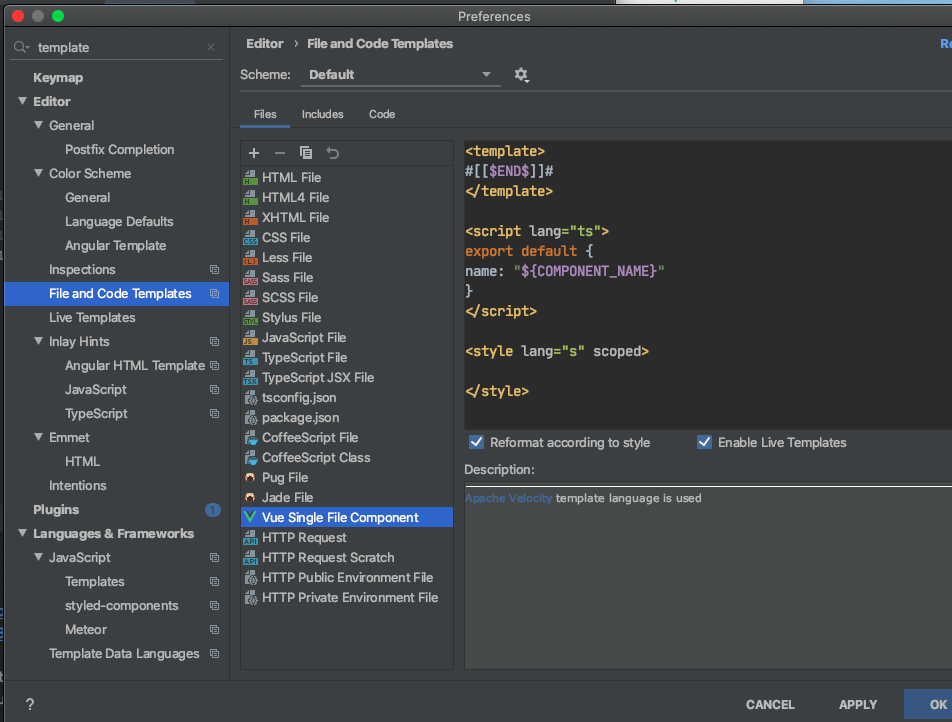Open Intentions settings page
This screenshot has height=722, width=952.
pos(78,485)
